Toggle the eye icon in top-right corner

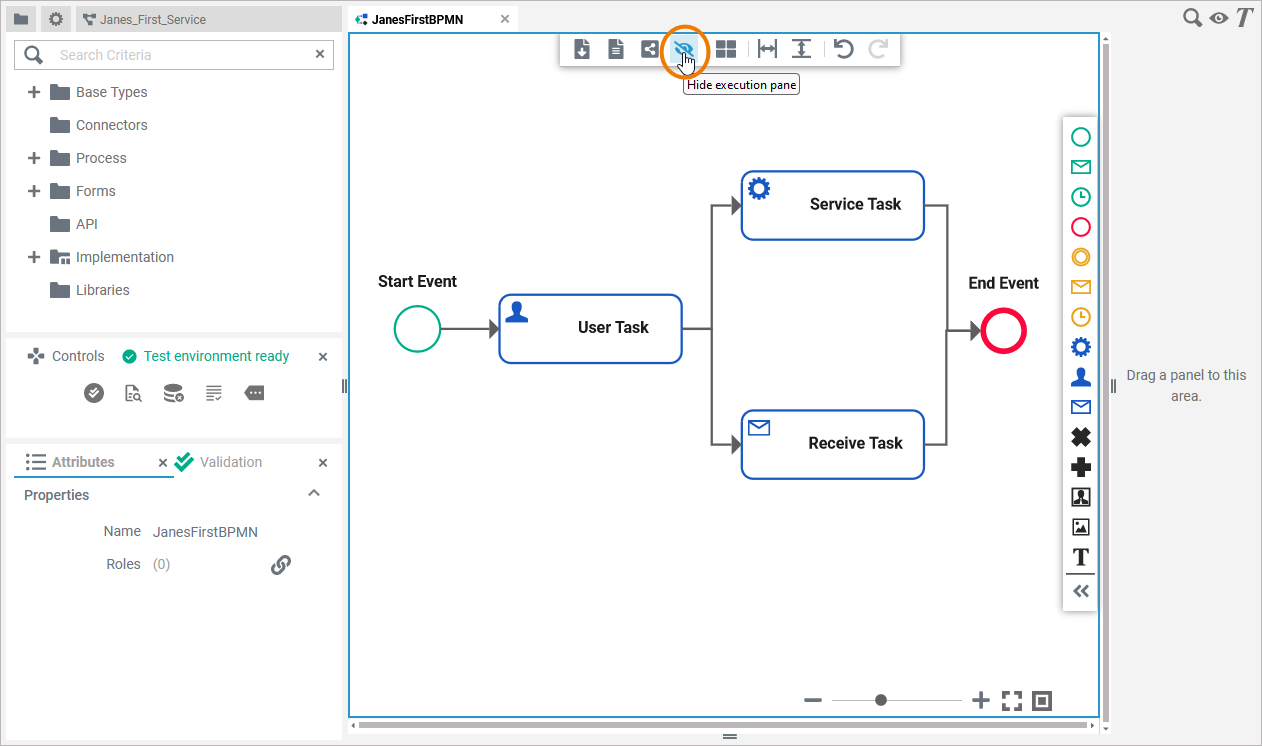(x=1218, y=18)
